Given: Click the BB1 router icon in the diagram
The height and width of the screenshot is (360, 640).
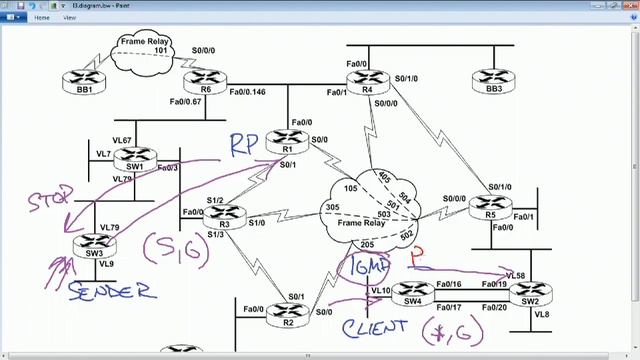Looking at the screenshot, I should point(84,81).
